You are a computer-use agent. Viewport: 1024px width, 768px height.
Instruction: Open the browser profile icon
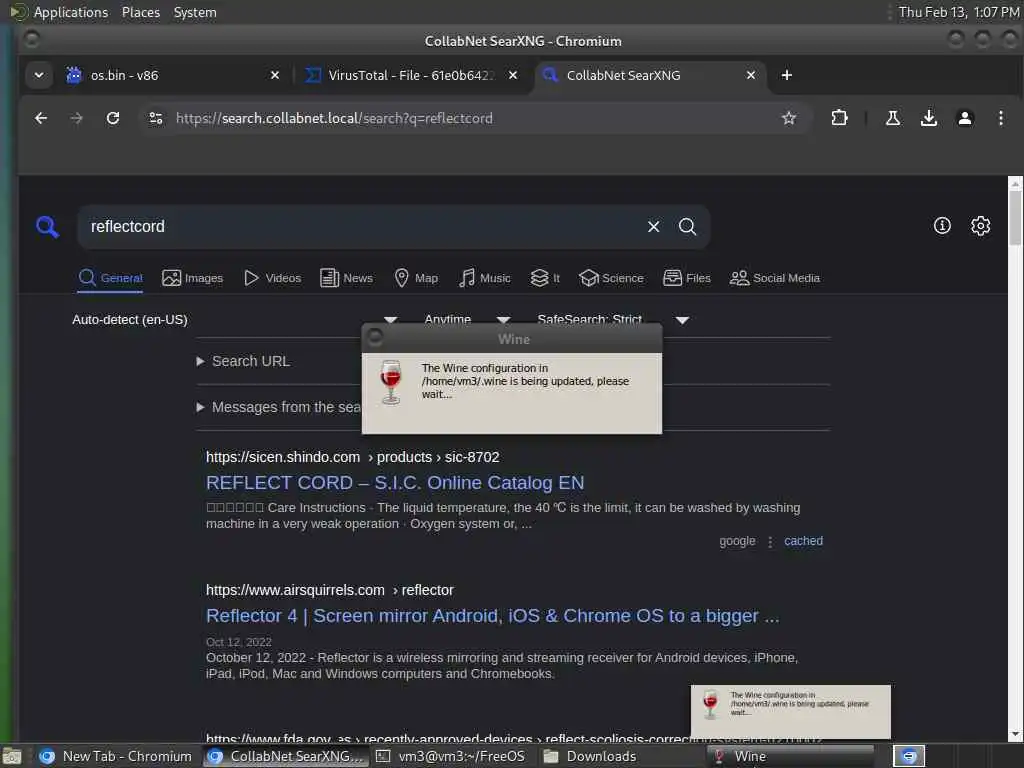point(965,118)
